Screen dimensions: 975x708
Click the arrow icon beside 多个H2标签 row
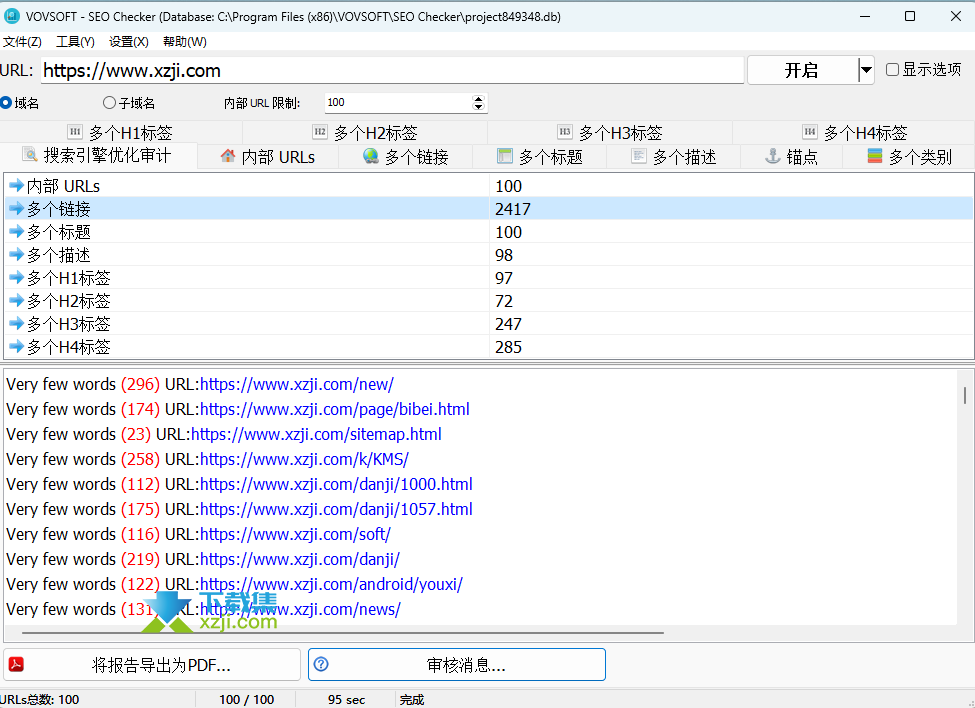tap(16, 300)
